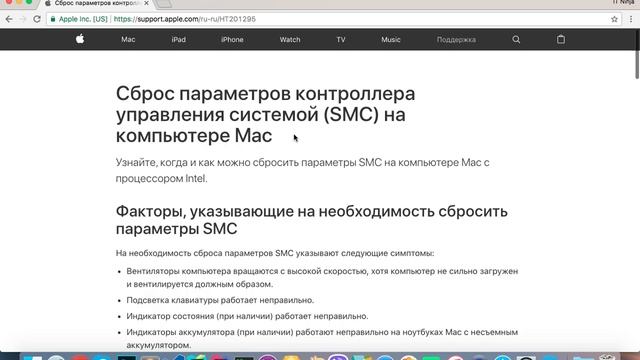The image size is (640, 360).
Task: Open the shopping bag icon
Action: tap(561, 39)
